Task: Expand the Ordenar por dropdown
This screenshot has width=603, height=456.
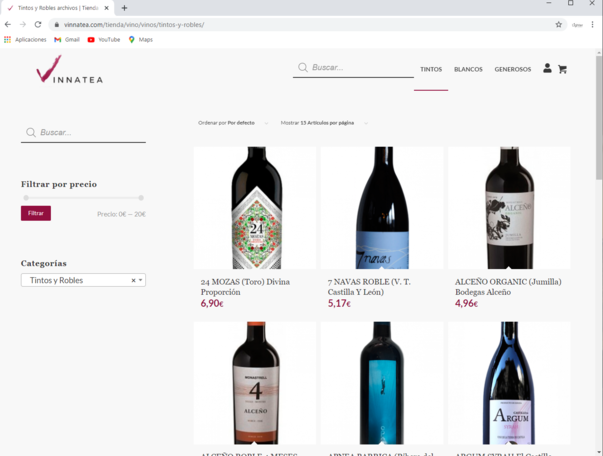Action: click(233, 123)
